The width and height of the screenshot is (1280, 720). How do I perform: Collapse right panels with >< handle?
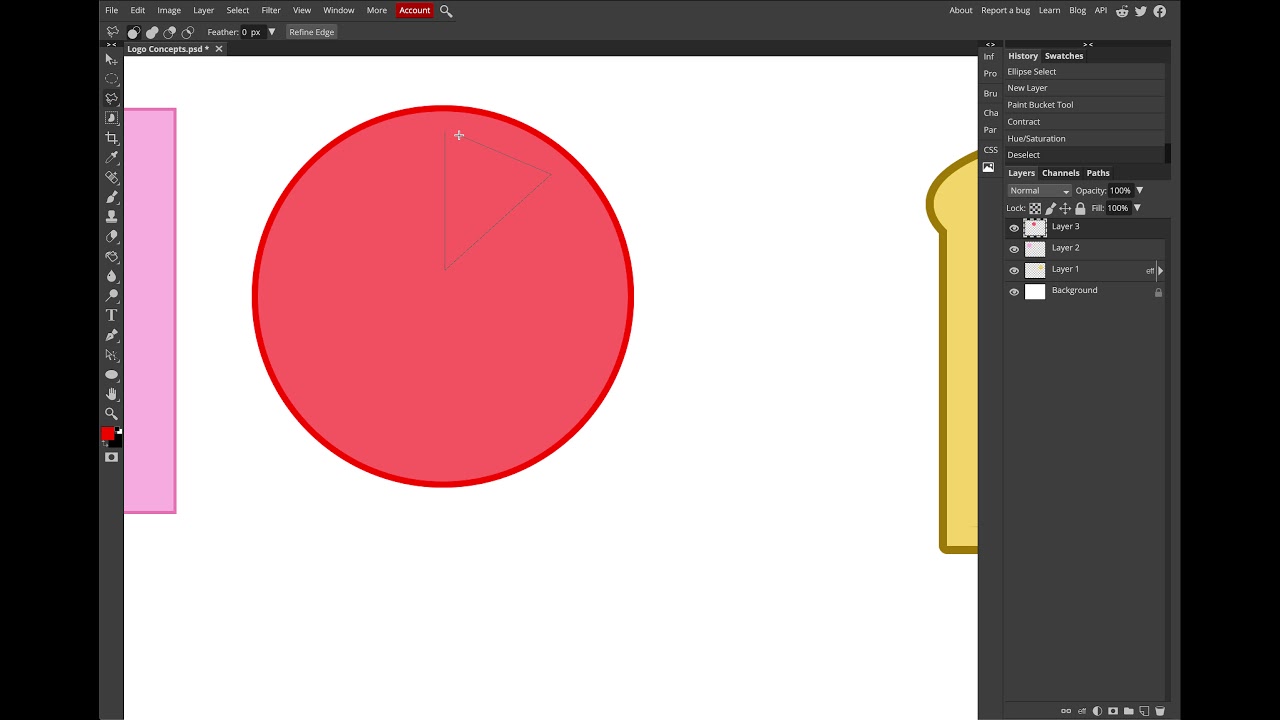click(x=1088, y=44)
